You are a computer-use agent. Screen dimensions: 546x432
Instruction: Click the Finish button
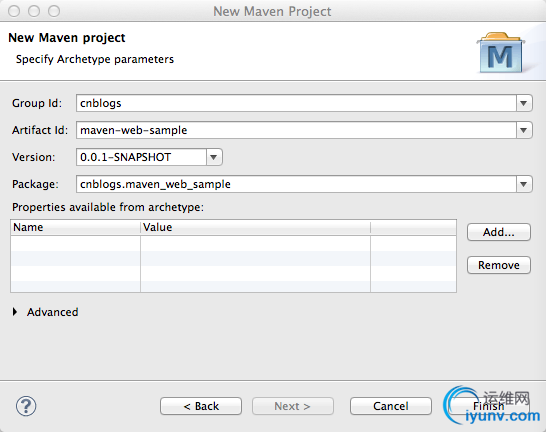[489, 406]
